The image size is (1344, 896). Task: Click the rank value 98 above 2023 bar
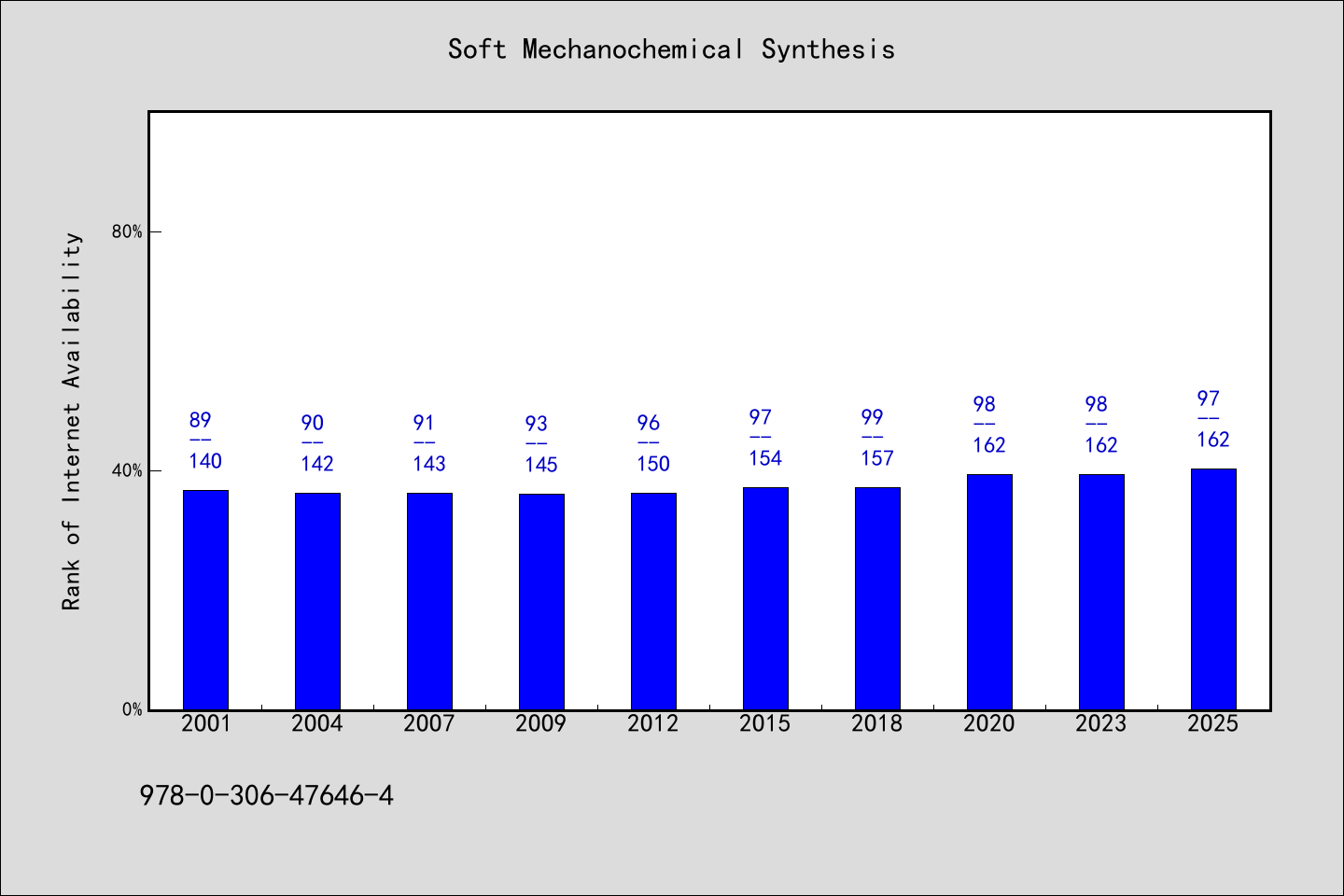pos(1097,404)
